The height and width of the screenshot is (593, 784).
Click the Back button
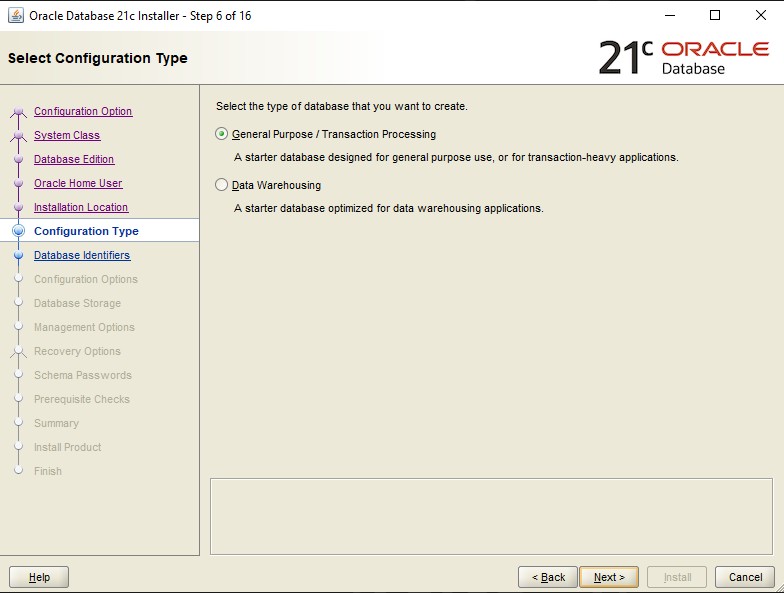tap(548, 577)
